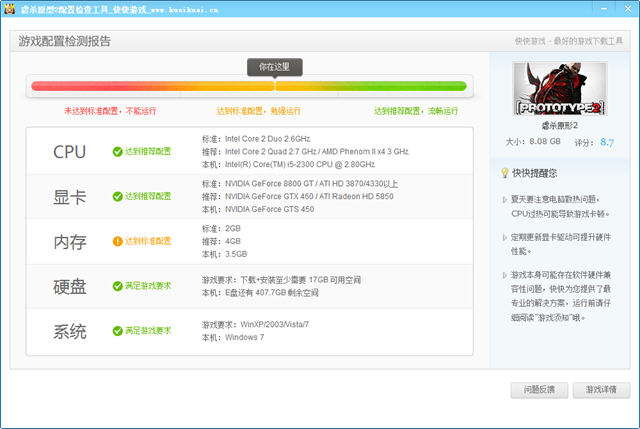Viewport: 640px width, 429px height.
Task: Close the config check tool window
Action: [x=628, y=9]
